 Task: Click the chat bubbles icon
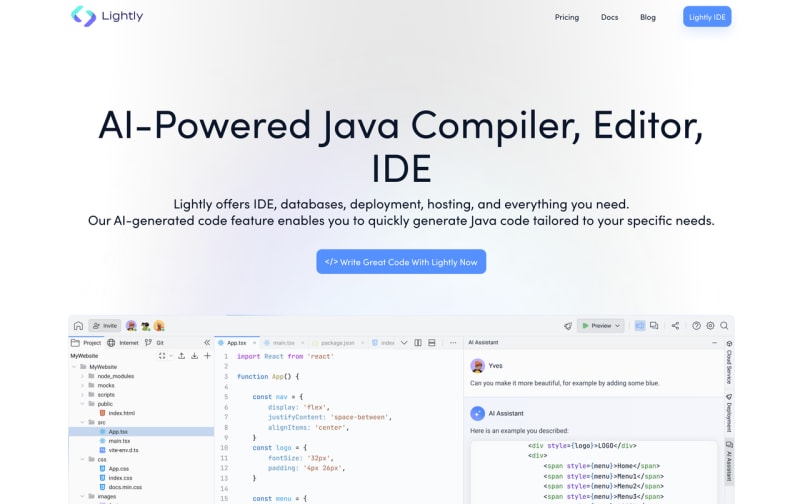point(654,325)
